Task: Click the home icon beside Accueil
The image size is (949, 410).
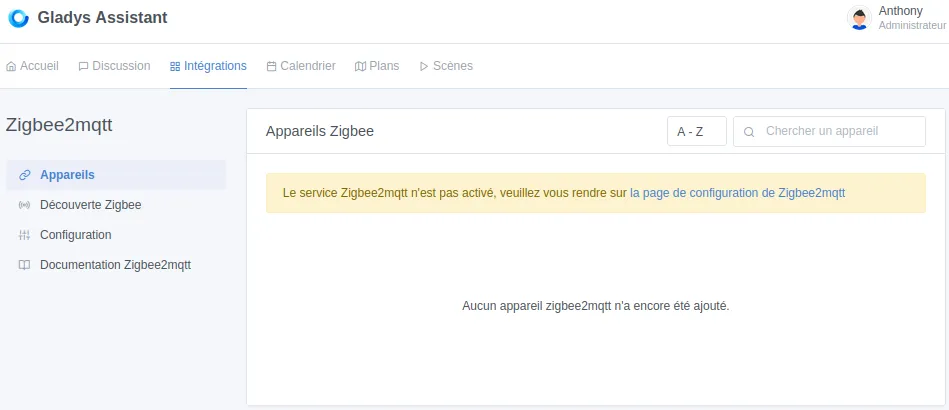Action: [x=11, y=67]
